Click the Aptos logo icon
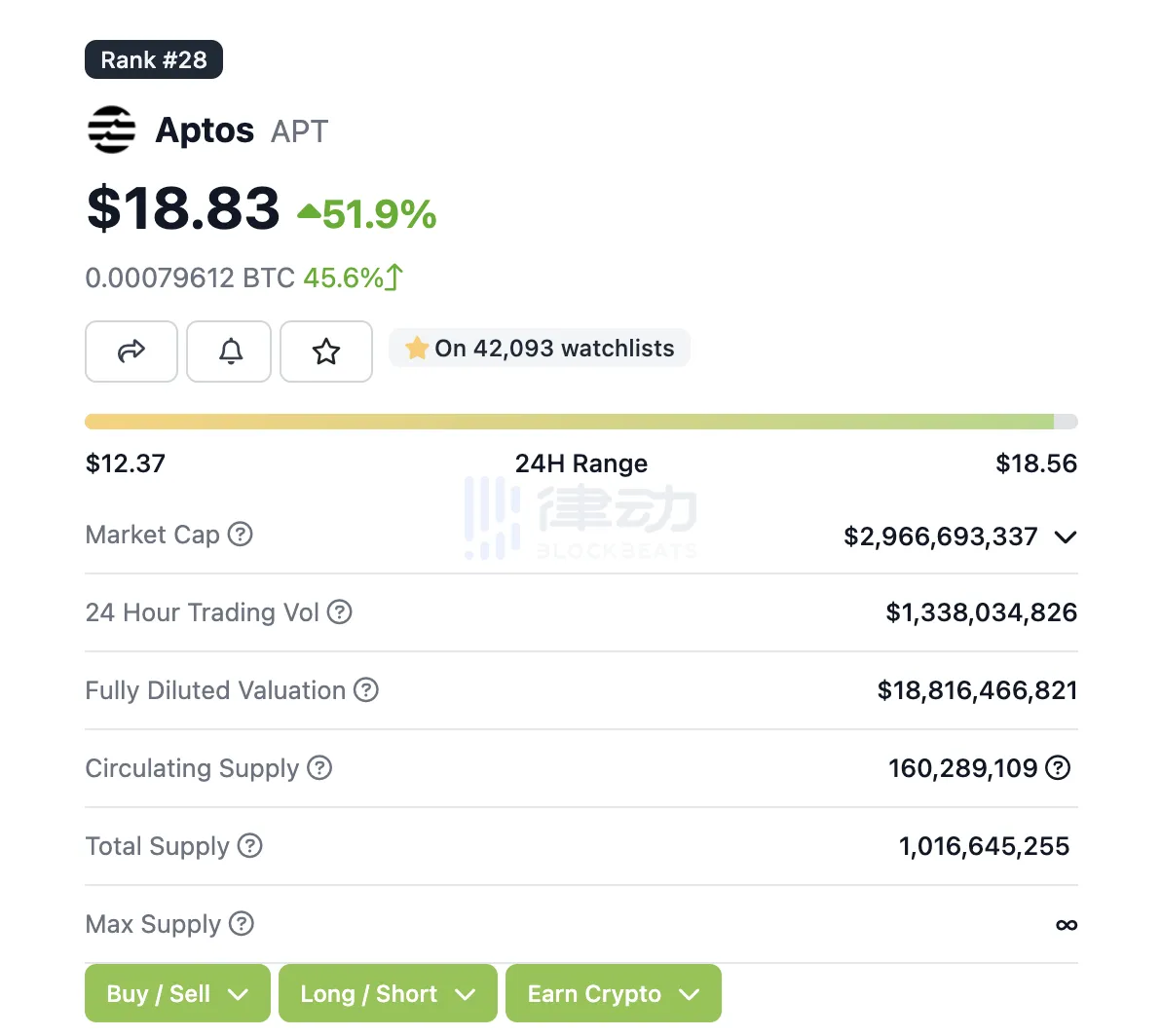The height and width of the screenshot is (1036, 1161). (x=112, y=130)
